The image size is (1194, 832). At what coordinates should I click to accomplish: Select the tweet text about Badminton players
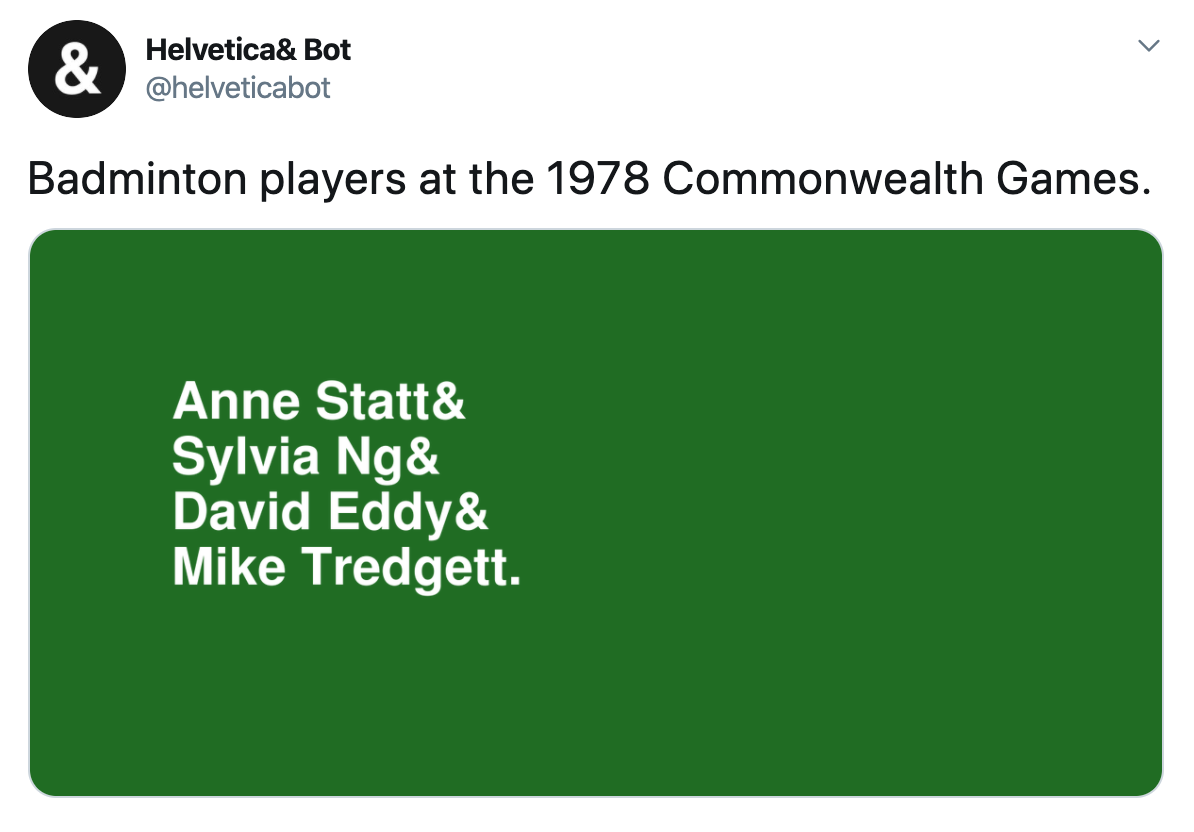[x=589, y=180]
